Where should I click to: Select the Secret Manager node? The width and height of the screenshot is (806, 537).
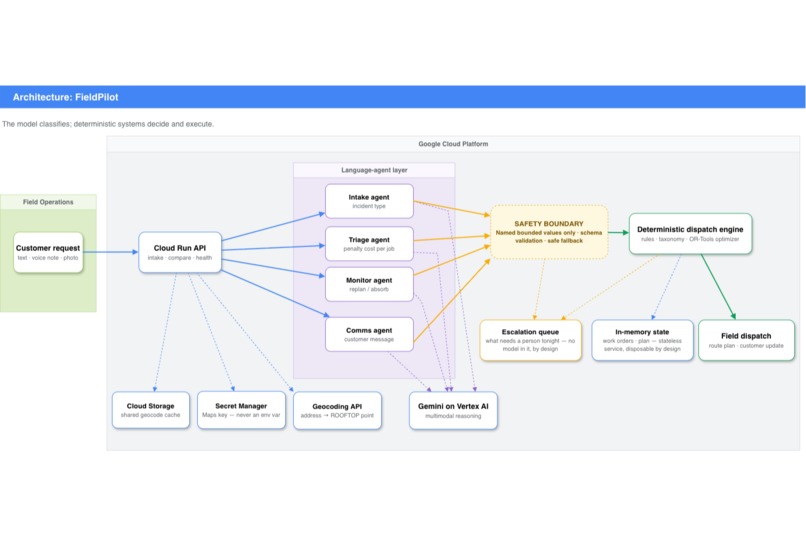click(x=241, y=410)
